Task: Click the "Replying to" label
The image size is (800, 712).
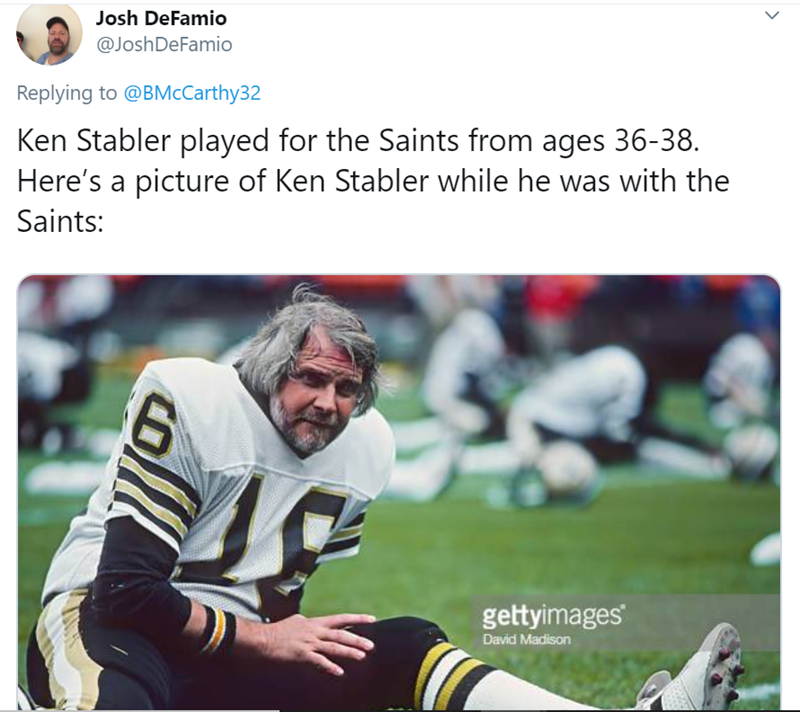Action: [67, 93]
